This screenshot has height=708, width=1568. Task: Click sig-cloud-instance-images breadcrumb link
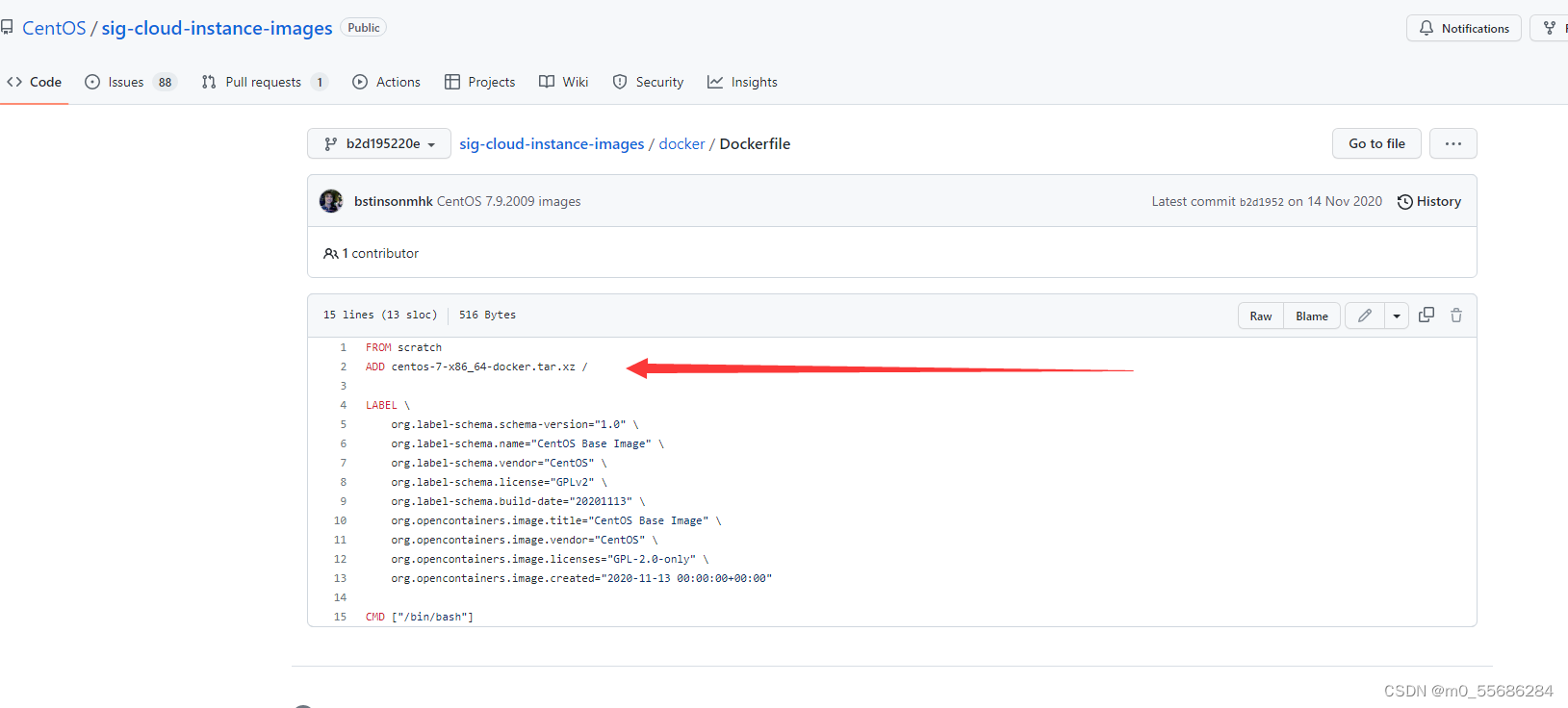click(x=552, y=143)
